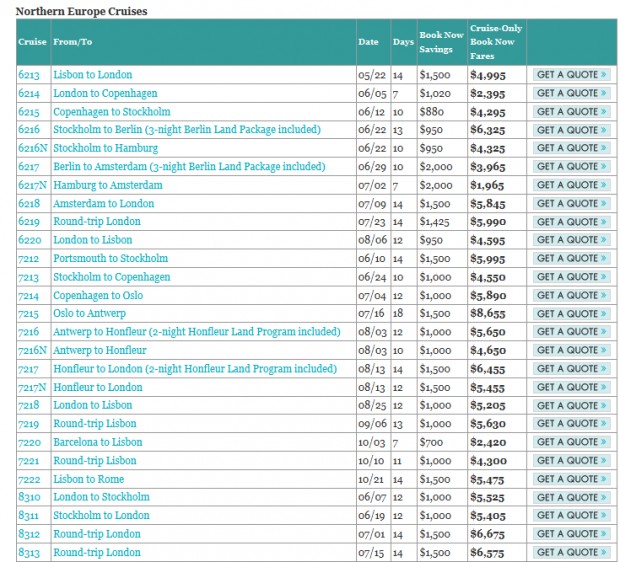Get a quote for cruise 6215
The width and height of the screenshot is (620, 562).
tap(571, 112)
